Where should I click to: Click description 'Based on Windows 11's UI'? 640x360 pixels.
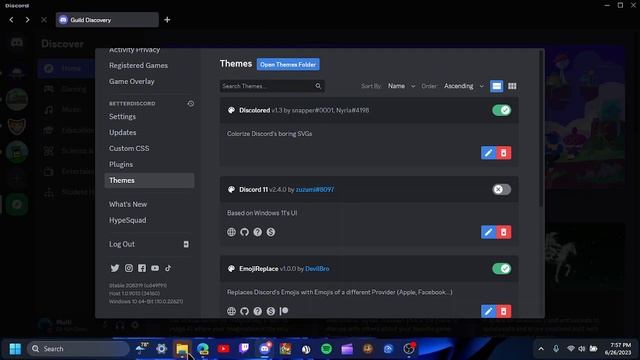[262, 213]
